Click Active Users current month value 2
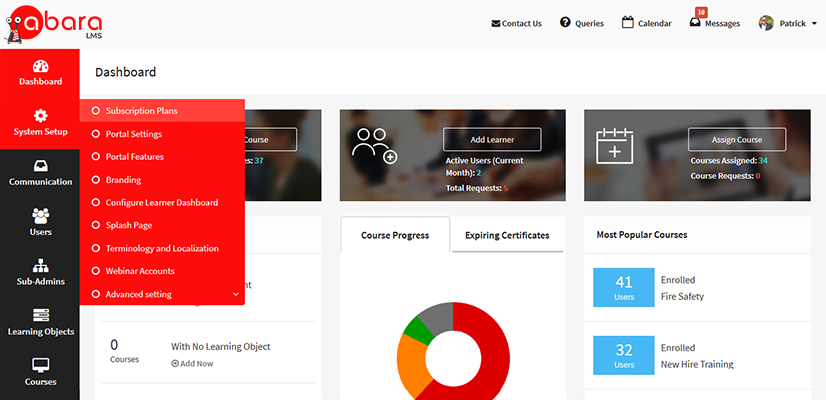This screenshot has width=826, height=400. tap(479, 172)
